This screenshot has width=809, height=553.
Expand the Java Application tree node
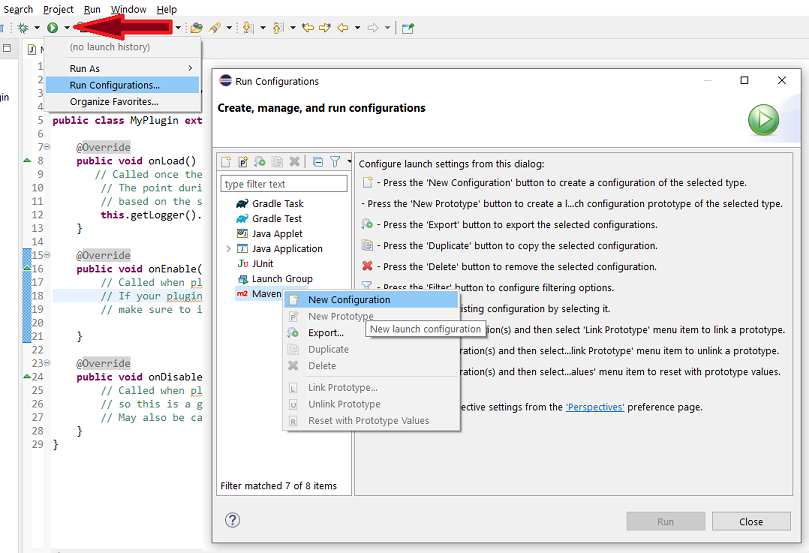(x=228, y=249)
